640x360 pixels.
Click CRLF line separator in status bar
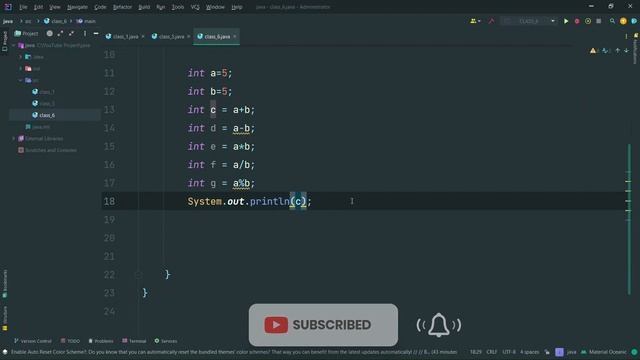click(491, 352)
